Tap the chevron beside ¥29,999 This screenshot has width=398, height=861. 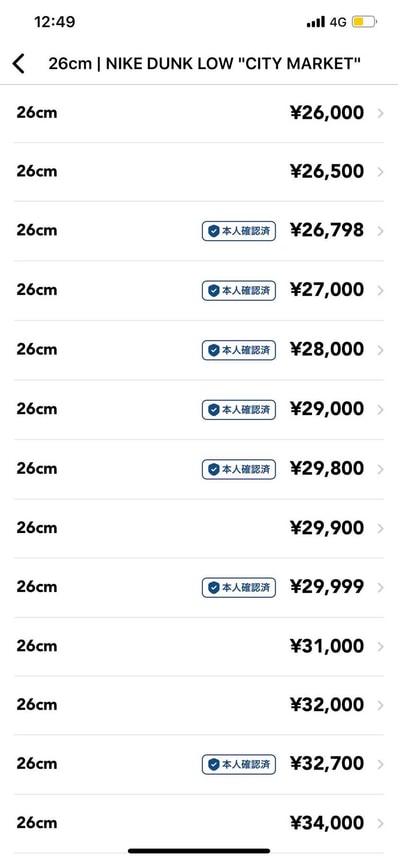point(381,588)
